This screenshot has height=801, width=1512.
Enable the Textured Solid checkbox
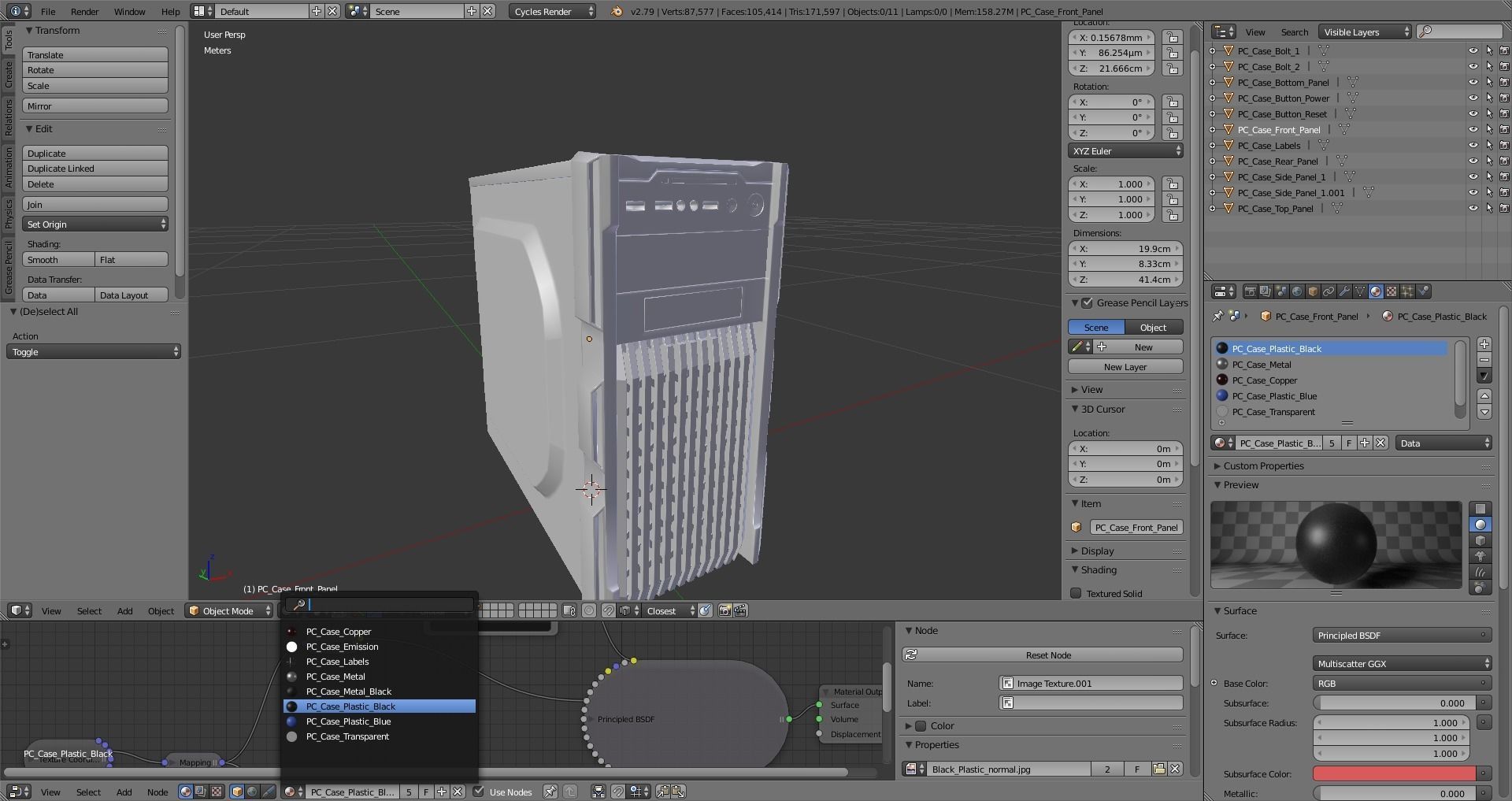pyautogui.click(x=1076, y=593)
